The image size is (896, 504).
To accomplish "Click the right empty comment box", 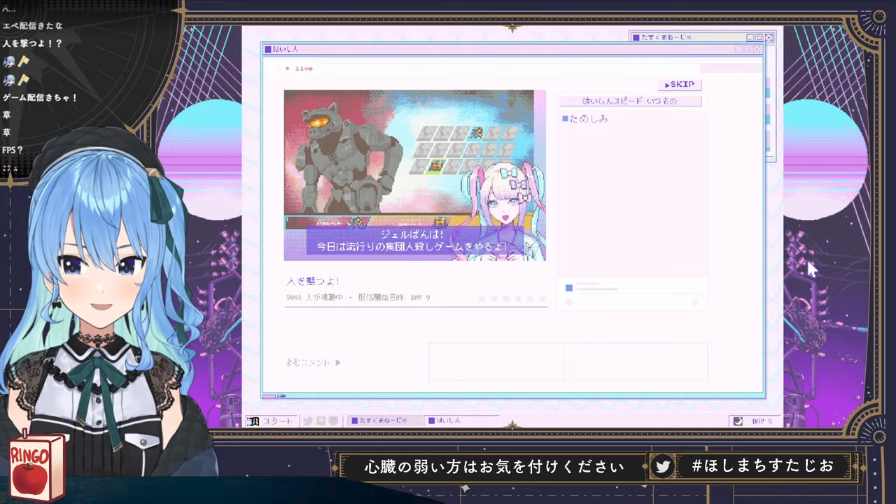I will [639, 361].
